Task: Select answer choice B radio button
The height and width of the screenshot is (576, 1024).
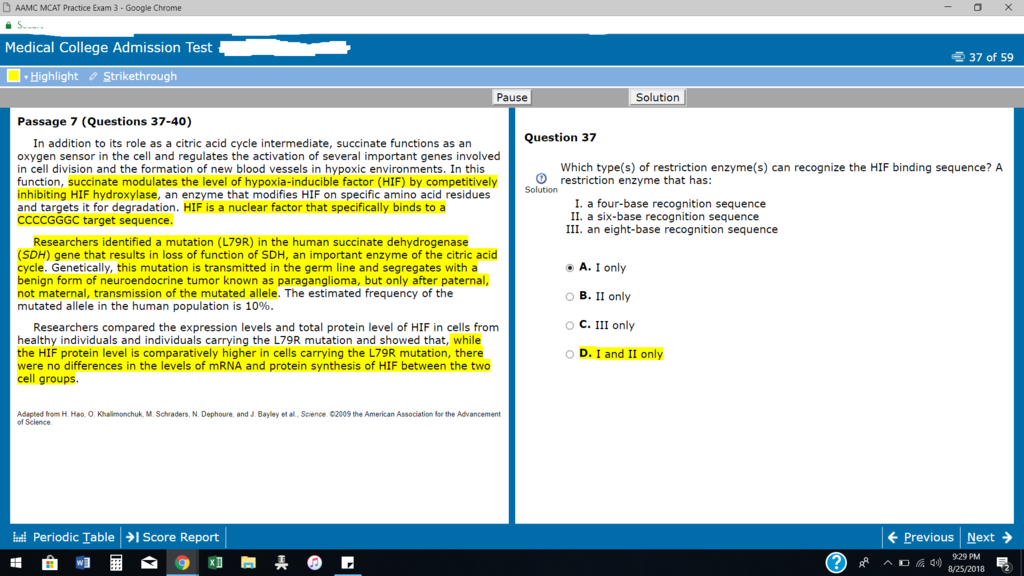Action: point(568,297)
